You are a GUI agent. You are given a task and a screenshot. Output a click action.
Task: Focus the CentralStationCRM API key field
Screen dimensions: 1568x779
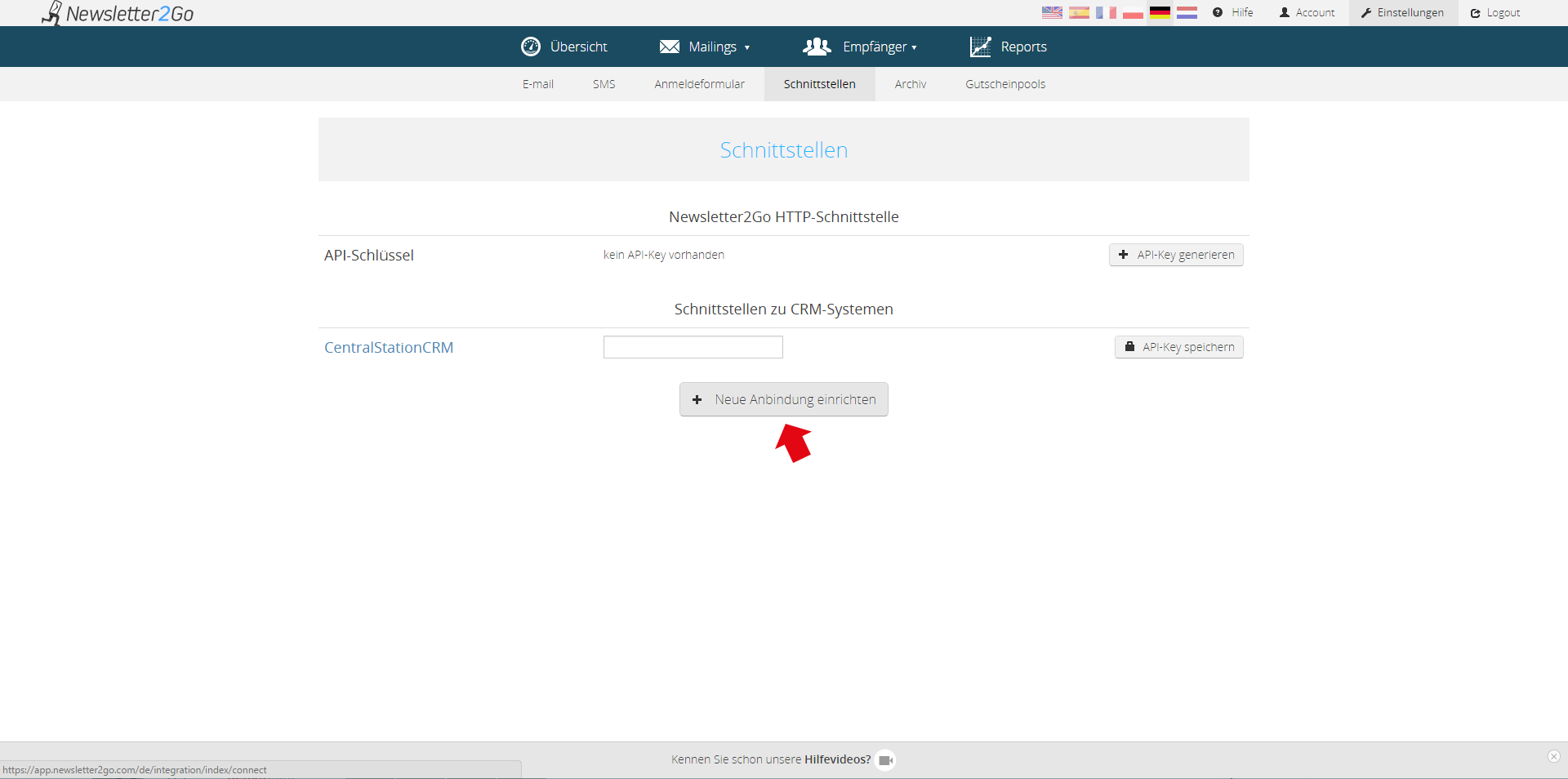click(693, 347)
